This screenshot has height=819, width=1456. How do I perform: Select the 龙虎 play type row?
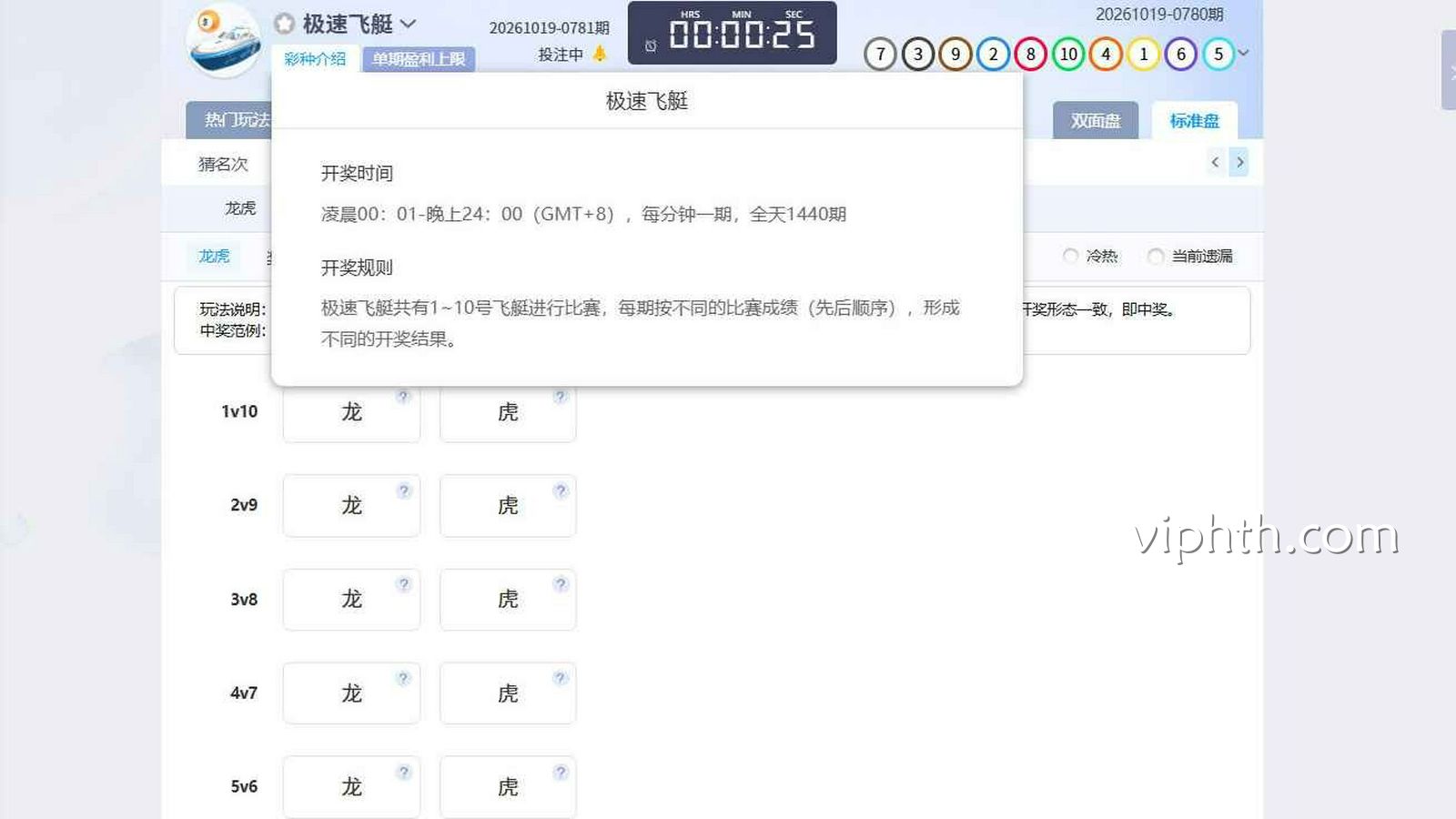(240, 208)
